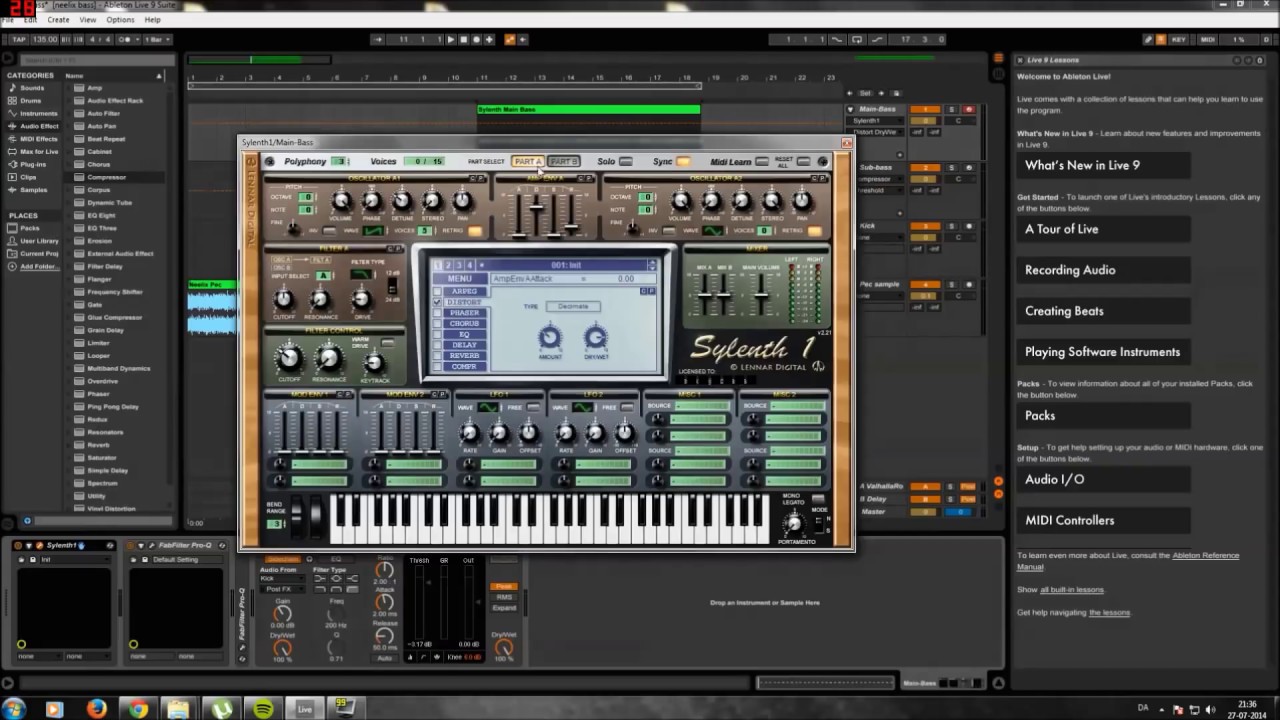Tap tempo with the TAP button
1280x720 pixels.
pyautogui.click(x=18, y=40)
